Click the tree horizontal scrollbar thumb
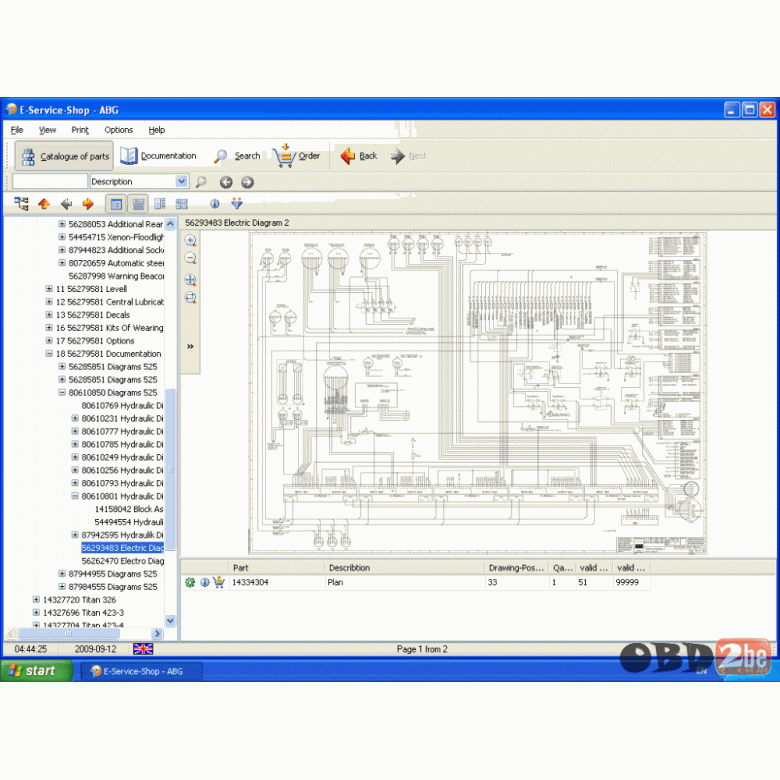The width and height of the screenshot is (780, 780). coord(69,633)
